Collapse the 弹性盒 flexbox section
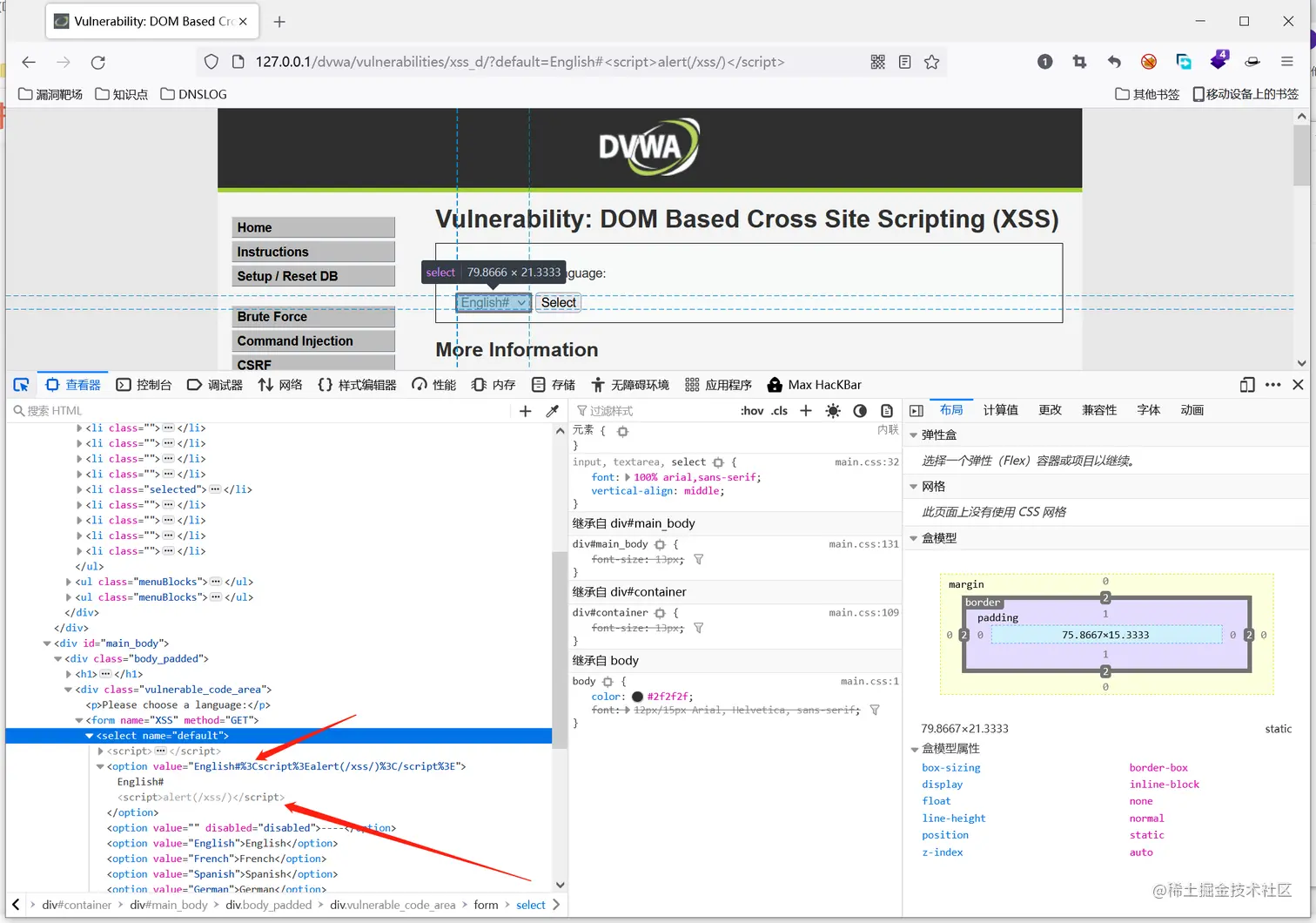The width and height of the screenshot is (1316, 923). [x=913, y=435]
